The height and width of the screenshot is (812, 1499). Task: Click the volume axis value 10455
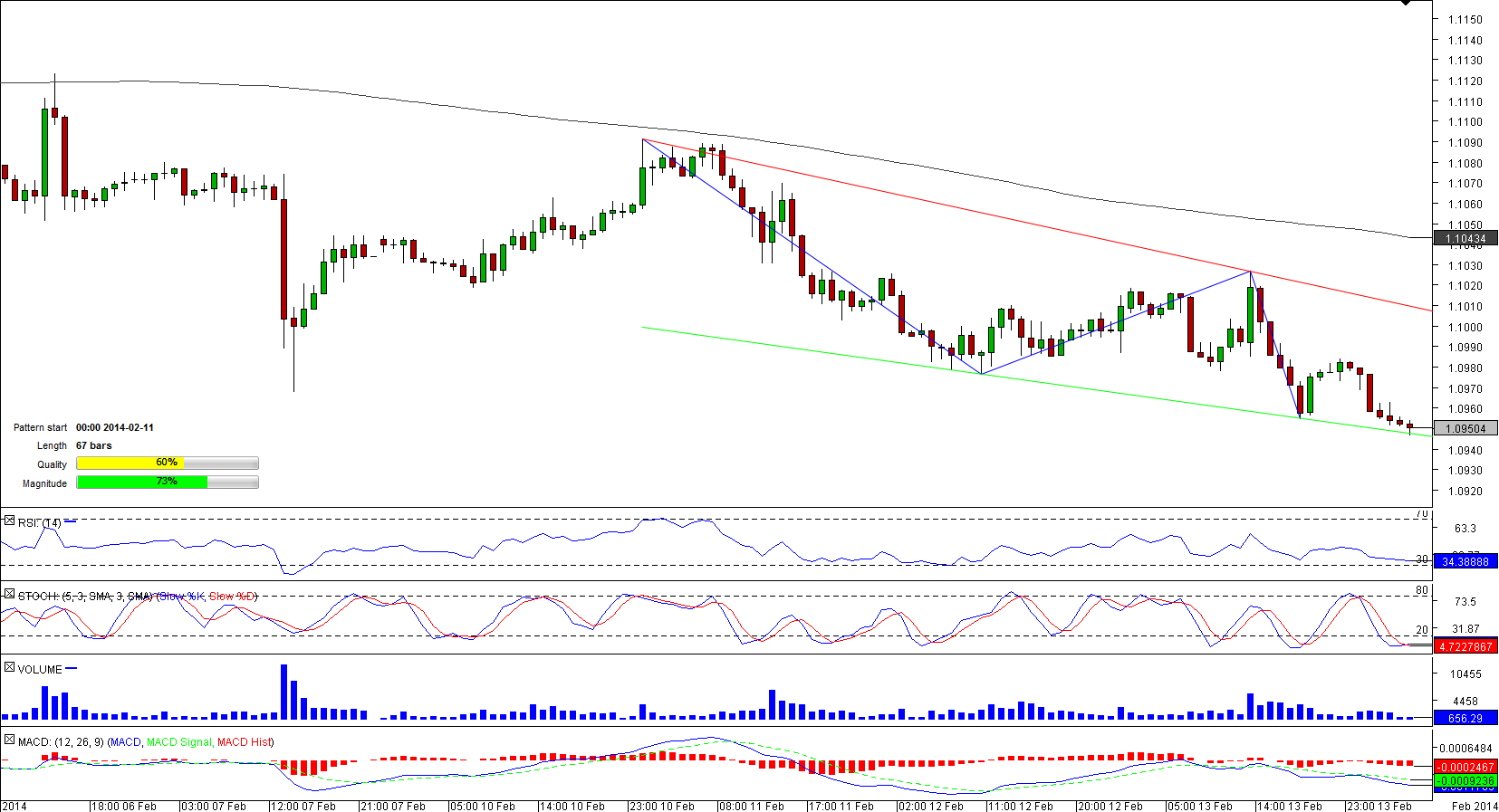point(1465,674)
